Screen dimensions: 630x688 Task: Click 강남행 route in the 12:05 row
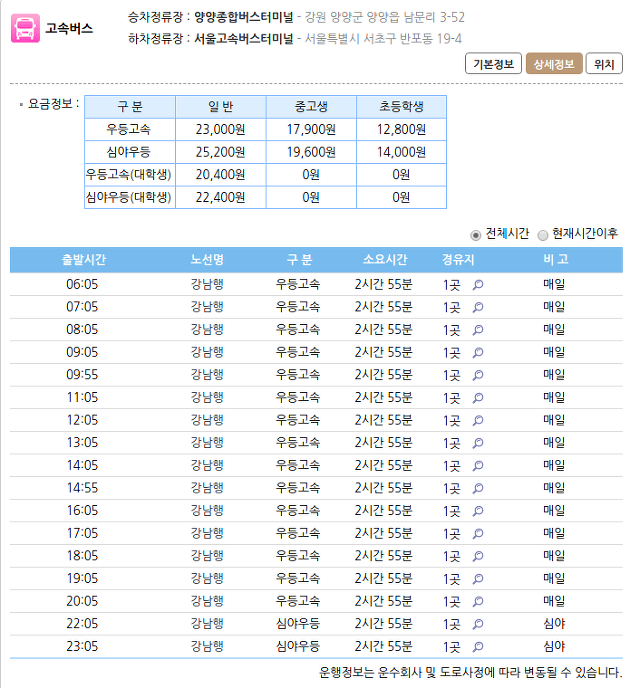coord(207,420)
